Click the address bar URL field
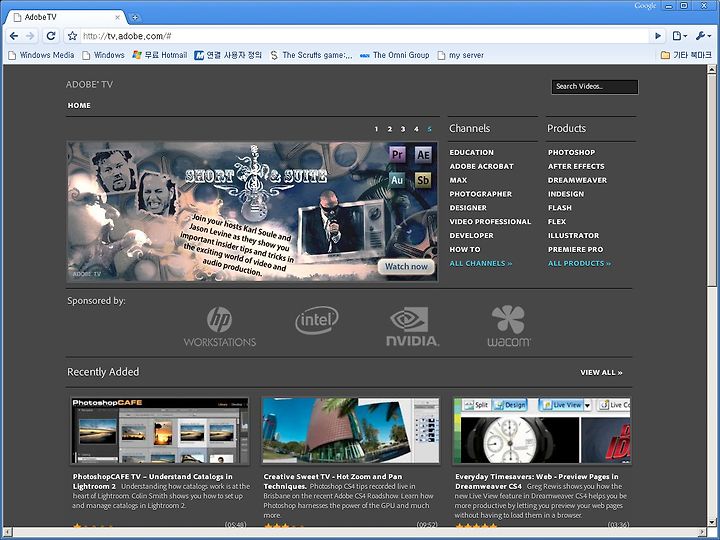Viewport: 720px width, 540px height. coord(365,36)
